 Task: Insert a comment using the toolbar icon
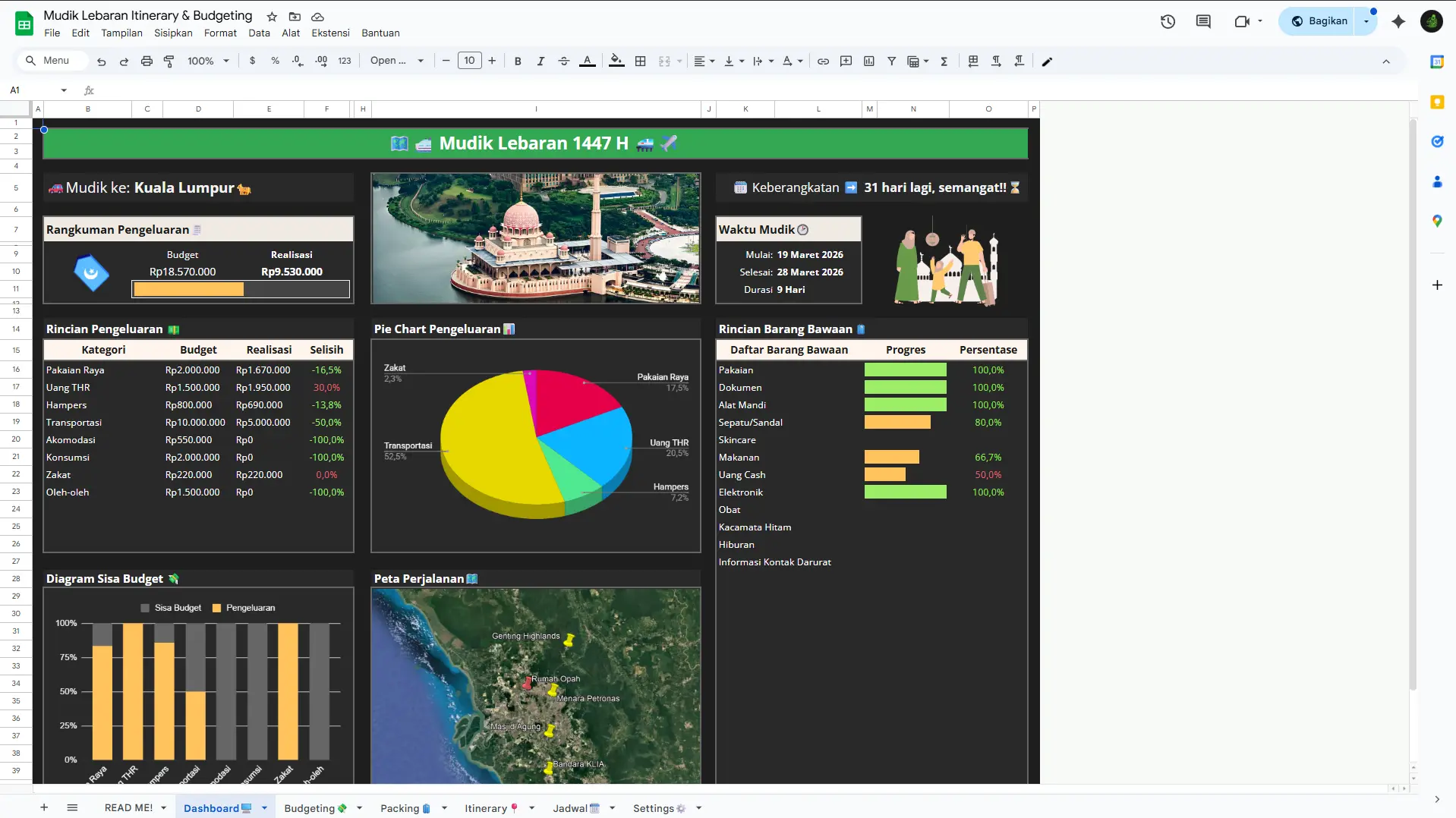(846, 61)
